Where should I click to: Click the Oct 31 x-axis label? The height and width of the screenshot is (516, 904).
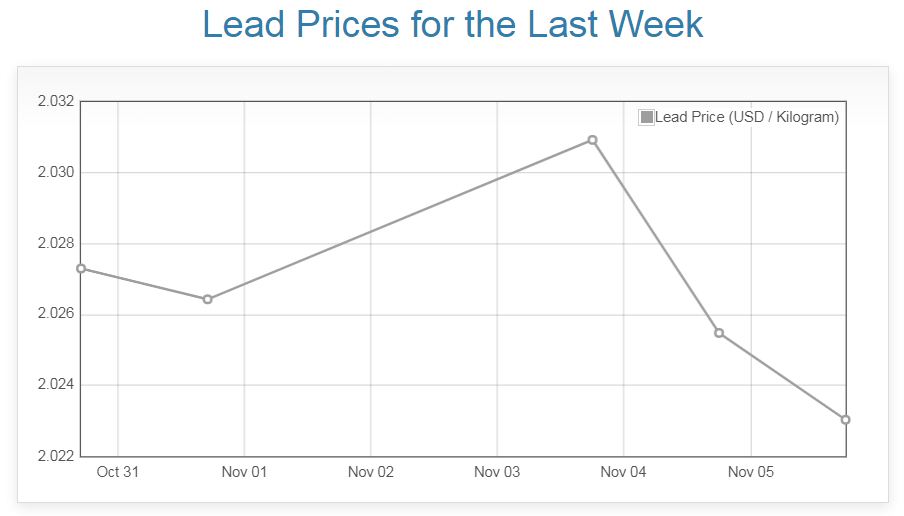[x=118, y=472]
